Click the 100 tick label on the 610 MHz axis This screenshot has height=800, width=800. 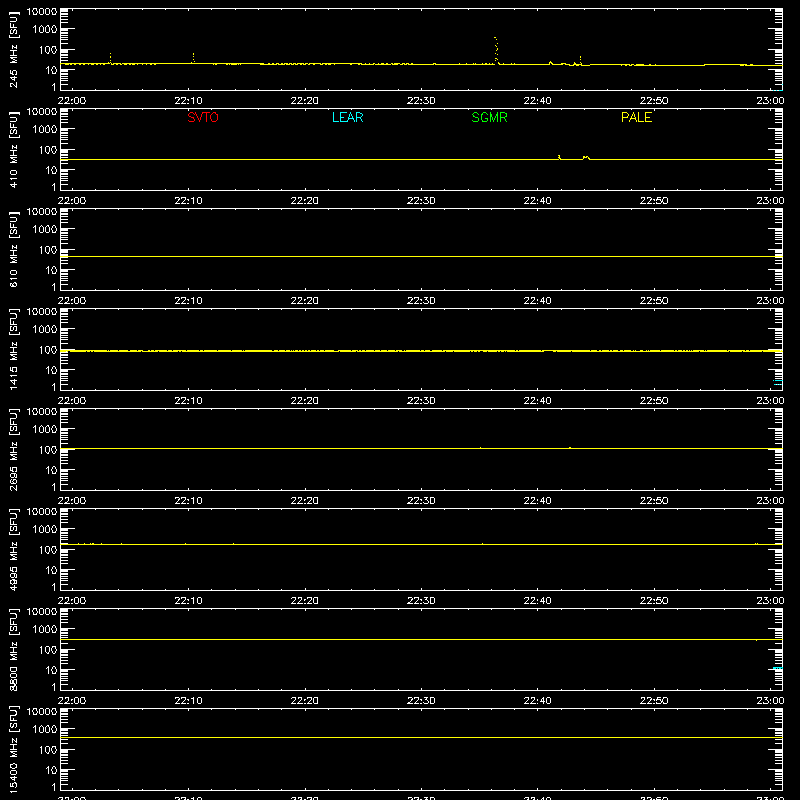pos(48,250)
